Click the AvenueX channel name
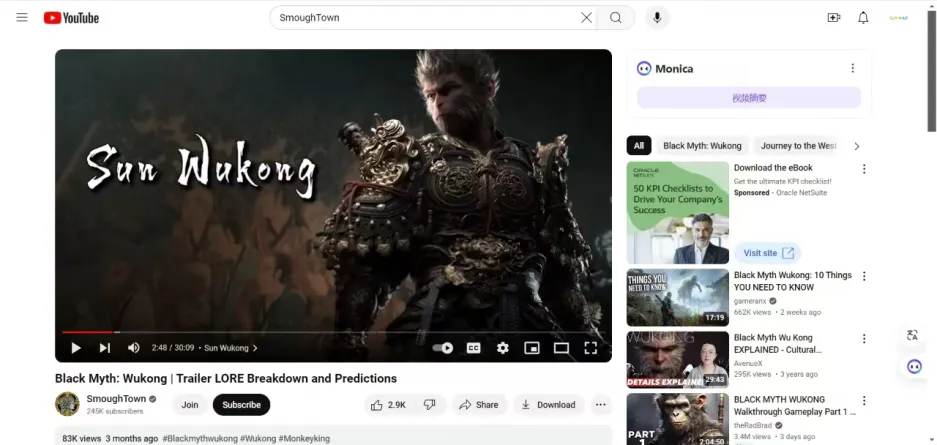This screenshot has width=937, height=445. coord(750,363)
